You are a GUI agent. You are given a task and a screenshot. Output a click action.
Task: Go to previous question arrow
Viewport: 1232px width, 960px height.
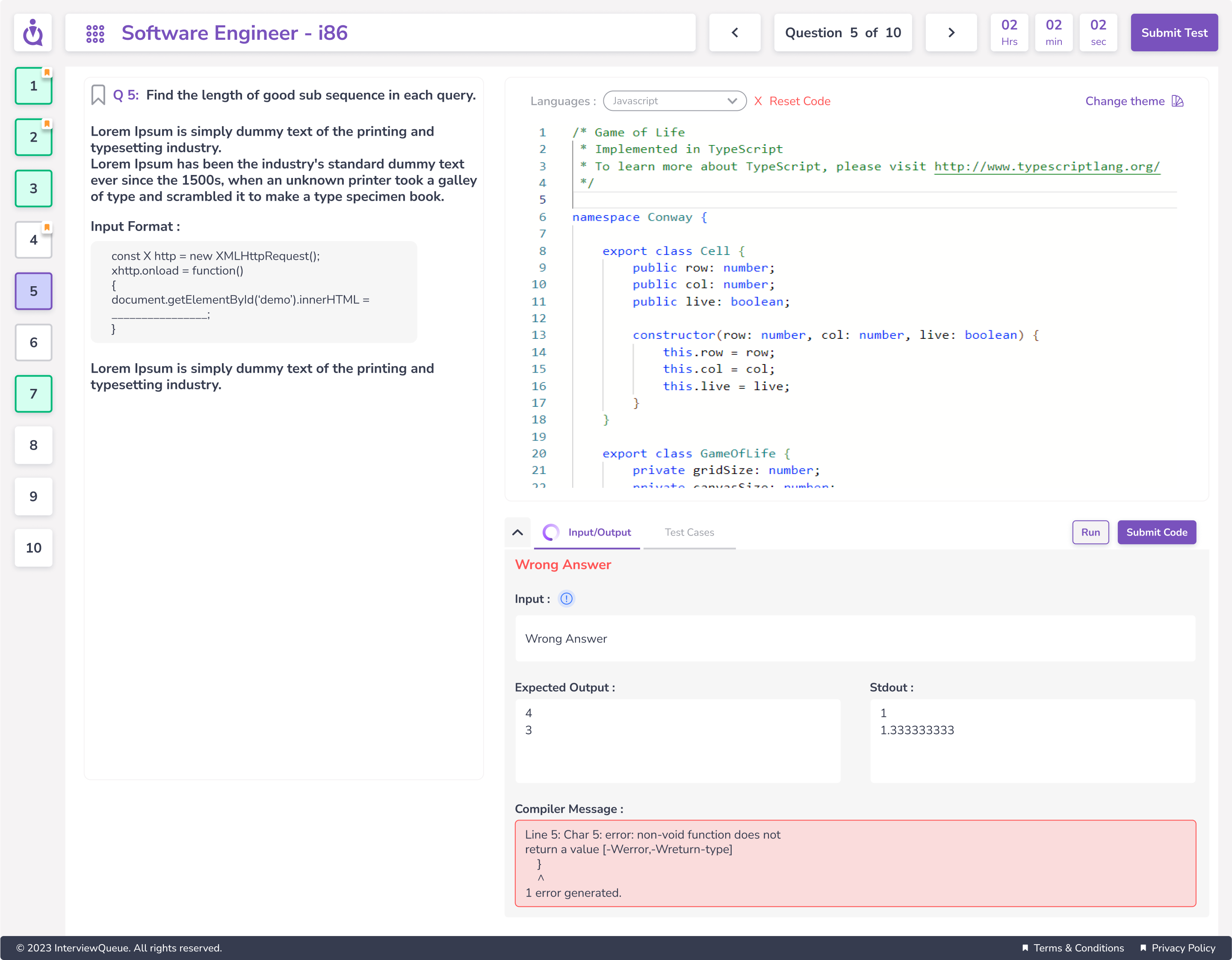735,33
